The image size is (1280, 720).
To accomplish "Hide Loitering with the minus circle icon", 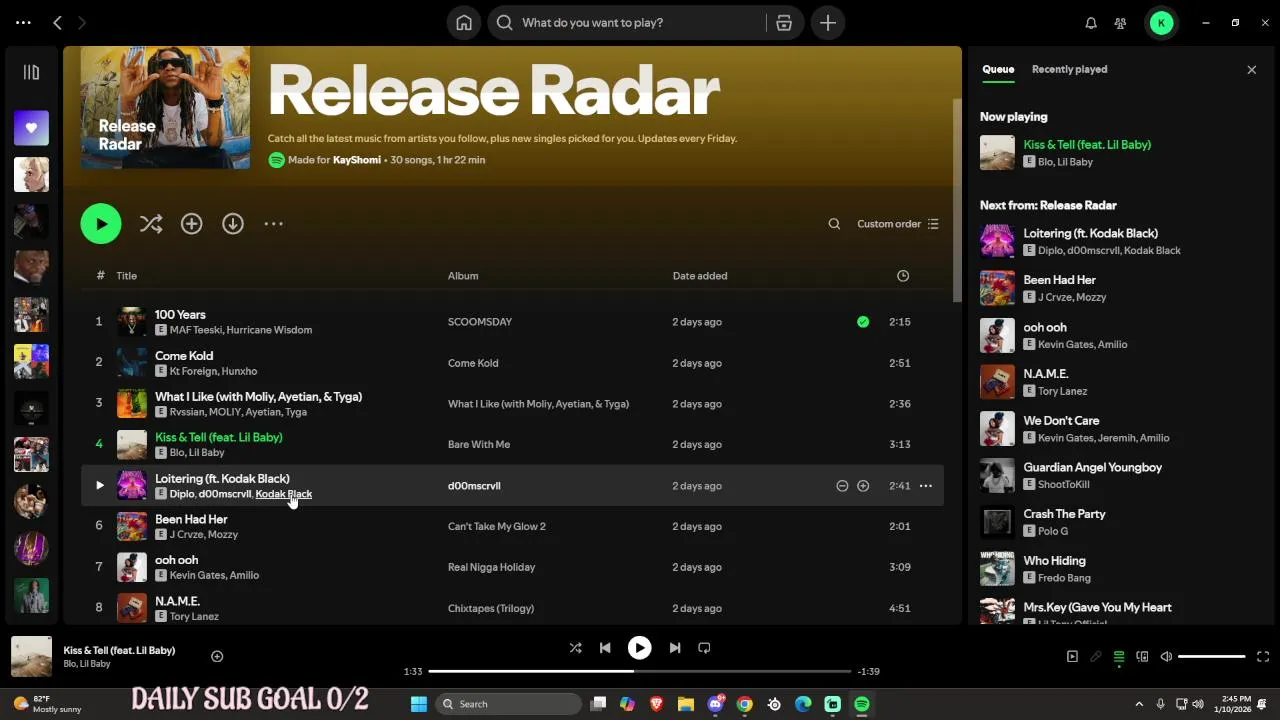I will point(842,486).
